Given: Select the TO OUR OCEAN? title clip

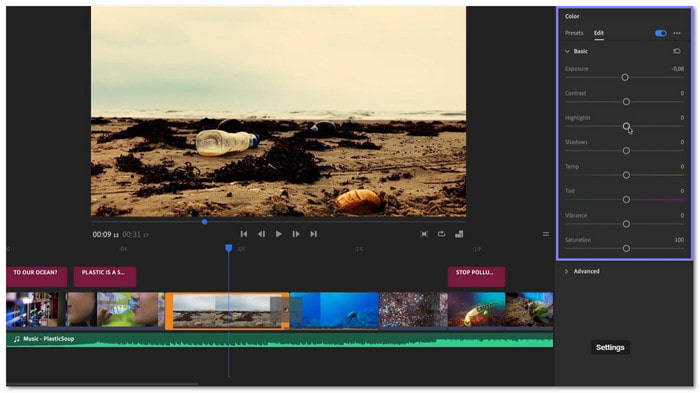Looking at the screenshot, I should click(x=37, y=276).
